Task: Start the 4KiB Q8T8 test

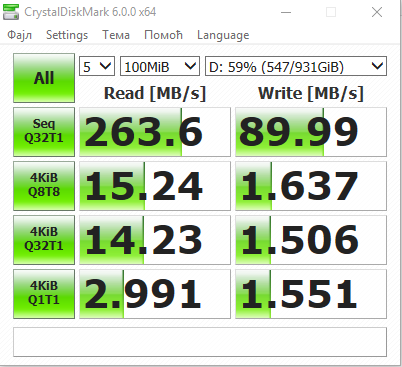Action: click(x=44, y=186)
